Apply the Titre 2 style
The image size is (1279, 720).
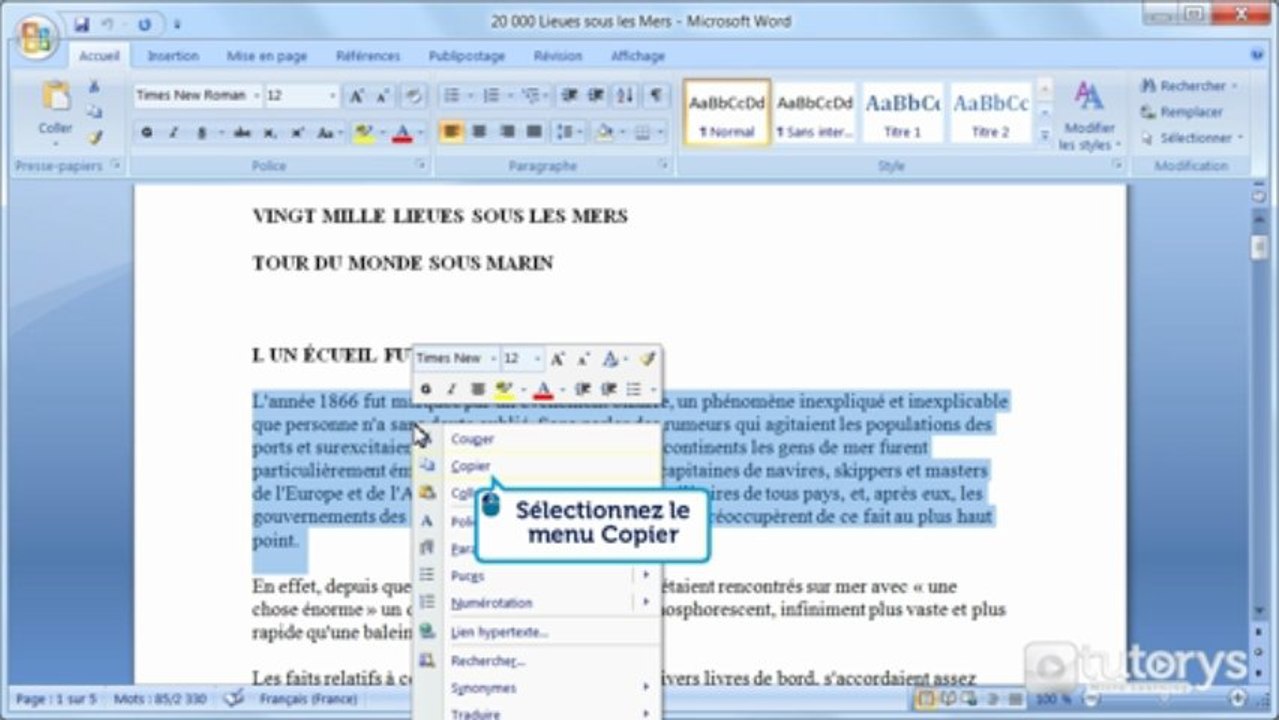point(990,113)
